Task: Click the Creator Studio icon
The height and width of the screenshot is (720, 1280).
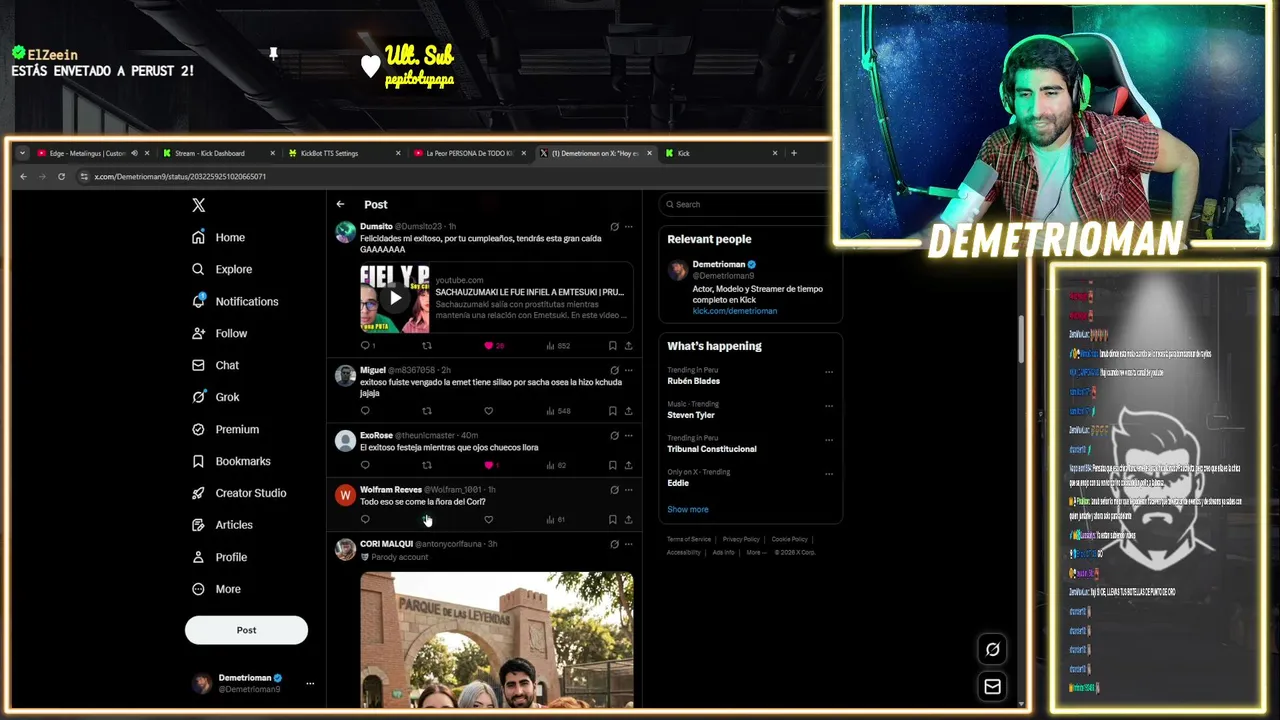Action: tap(198, 493)
